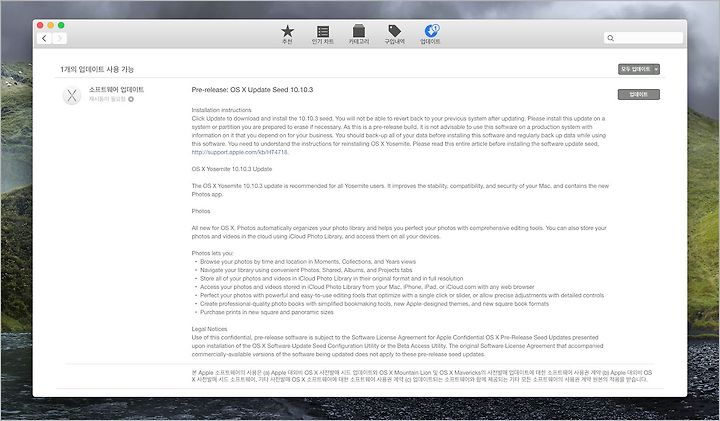Click the 'OS X Yosemite 10.10.3 Update' line
The height and width of the screenshot is (421, 720).
[232, 169]
